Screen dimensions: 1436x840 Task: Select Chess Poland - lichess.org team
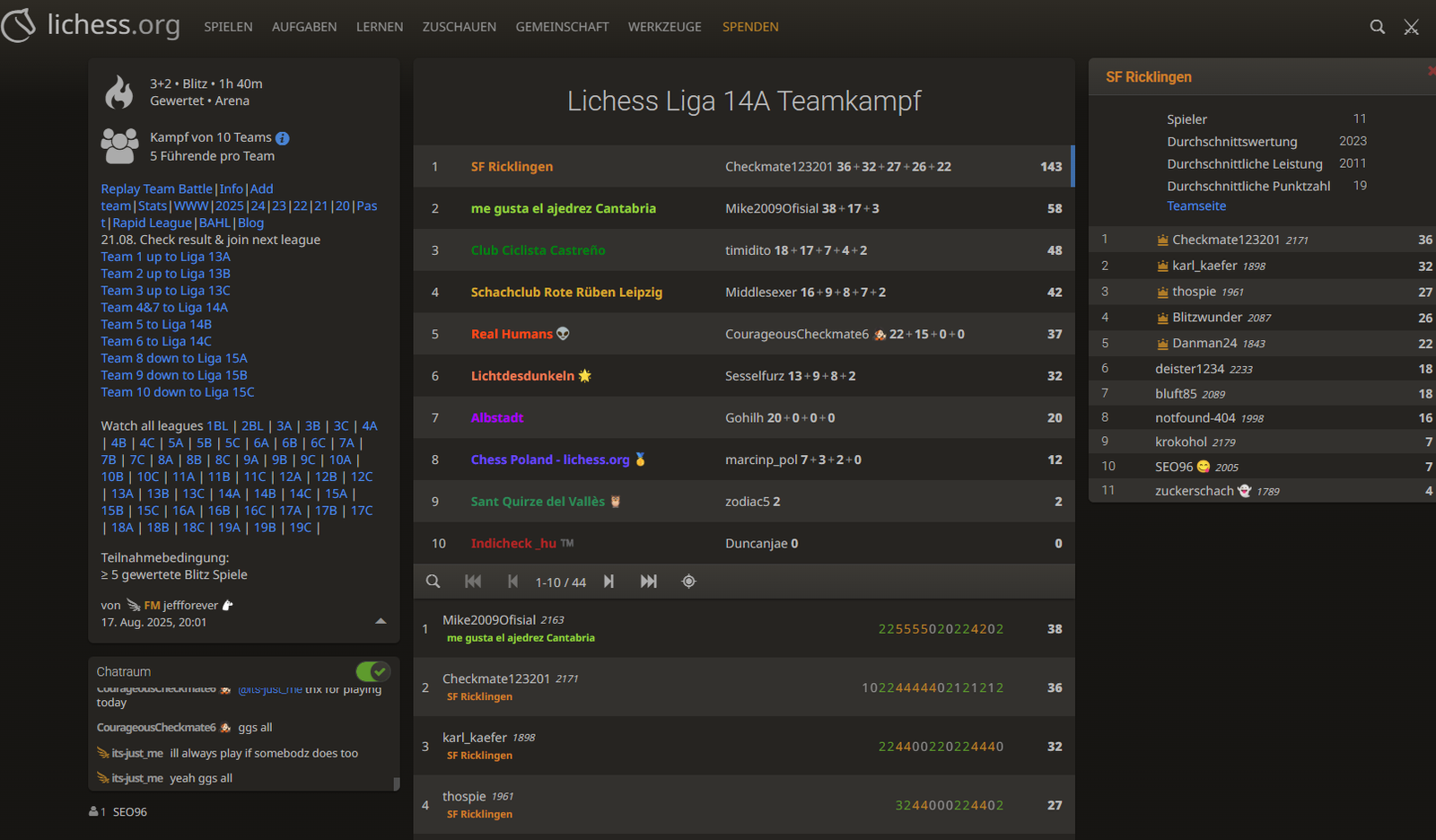[744, 459]
